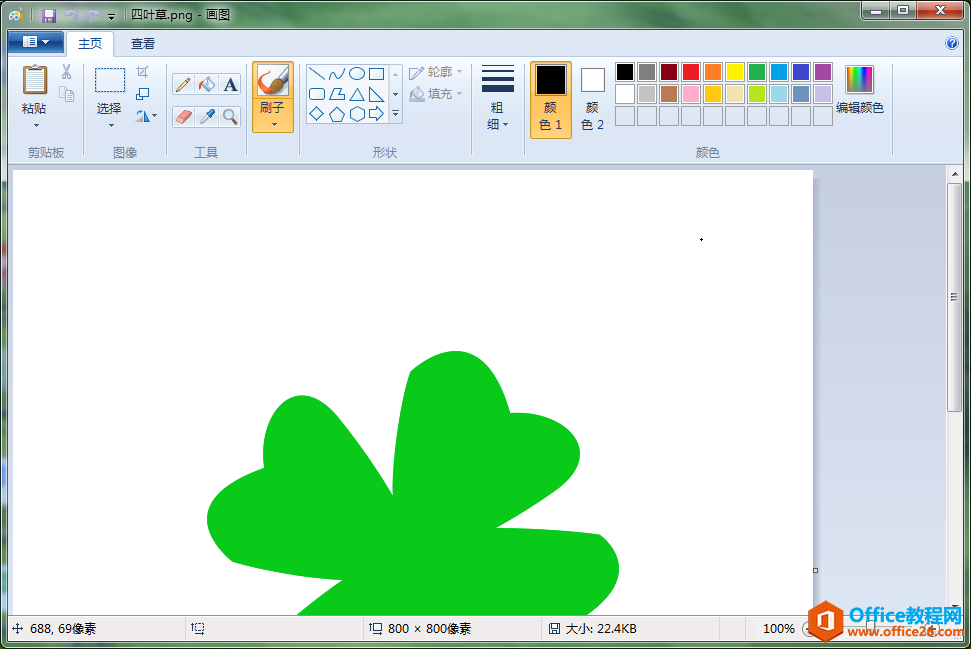Click the vertical scrollbar up arrow

click(954, 174)
